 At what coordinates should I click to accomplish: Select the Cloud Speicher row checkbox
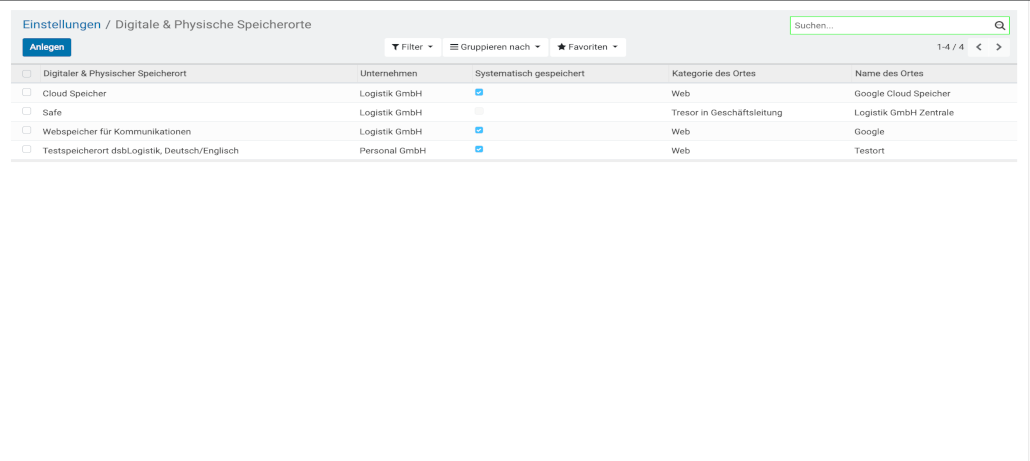27,92
